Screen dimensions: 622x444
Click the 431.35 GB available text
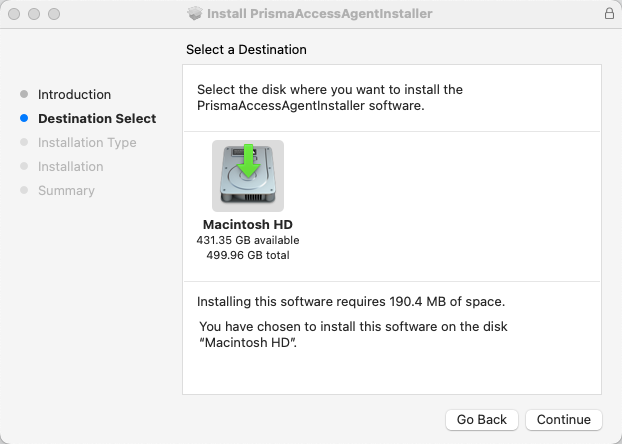click(247, 240)
